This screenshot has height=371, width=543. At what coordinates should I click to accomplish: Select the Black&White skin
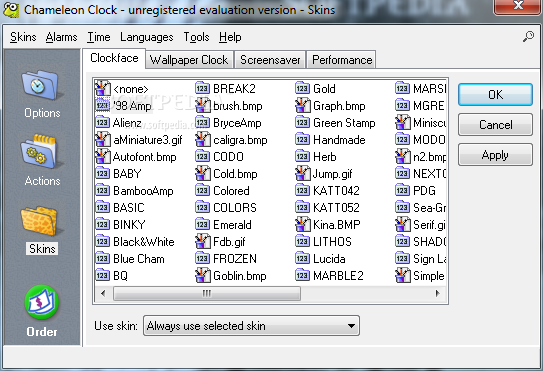pos(144,241)
